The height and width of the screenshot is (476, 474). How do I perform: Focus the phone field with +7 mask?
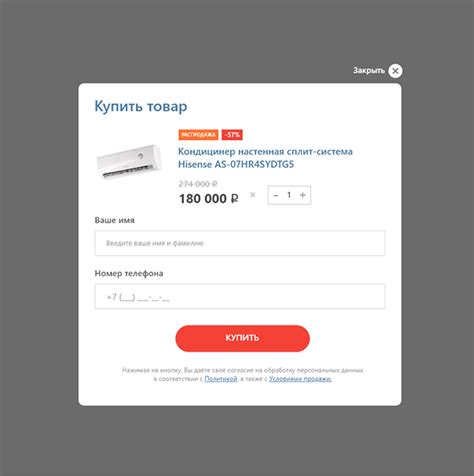point(240,296)
